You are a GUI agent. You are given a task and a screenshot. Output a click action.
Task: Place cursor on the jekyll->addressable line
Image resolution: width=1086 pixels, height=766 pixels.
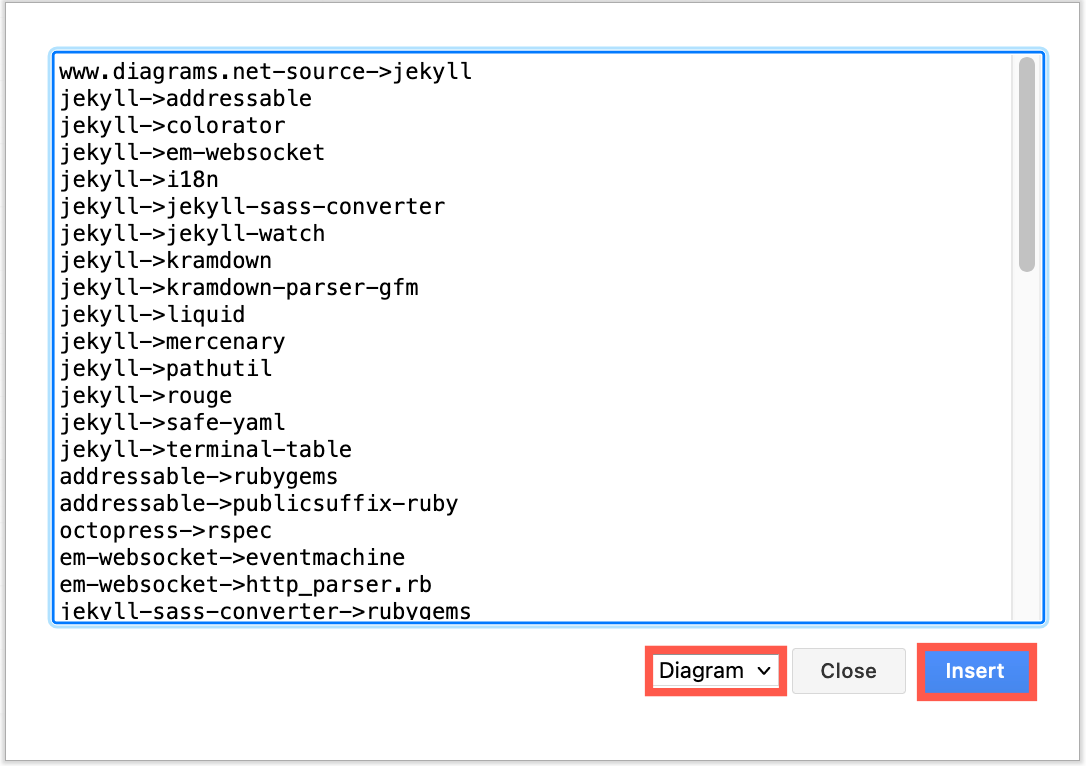[x=185, y=98]
